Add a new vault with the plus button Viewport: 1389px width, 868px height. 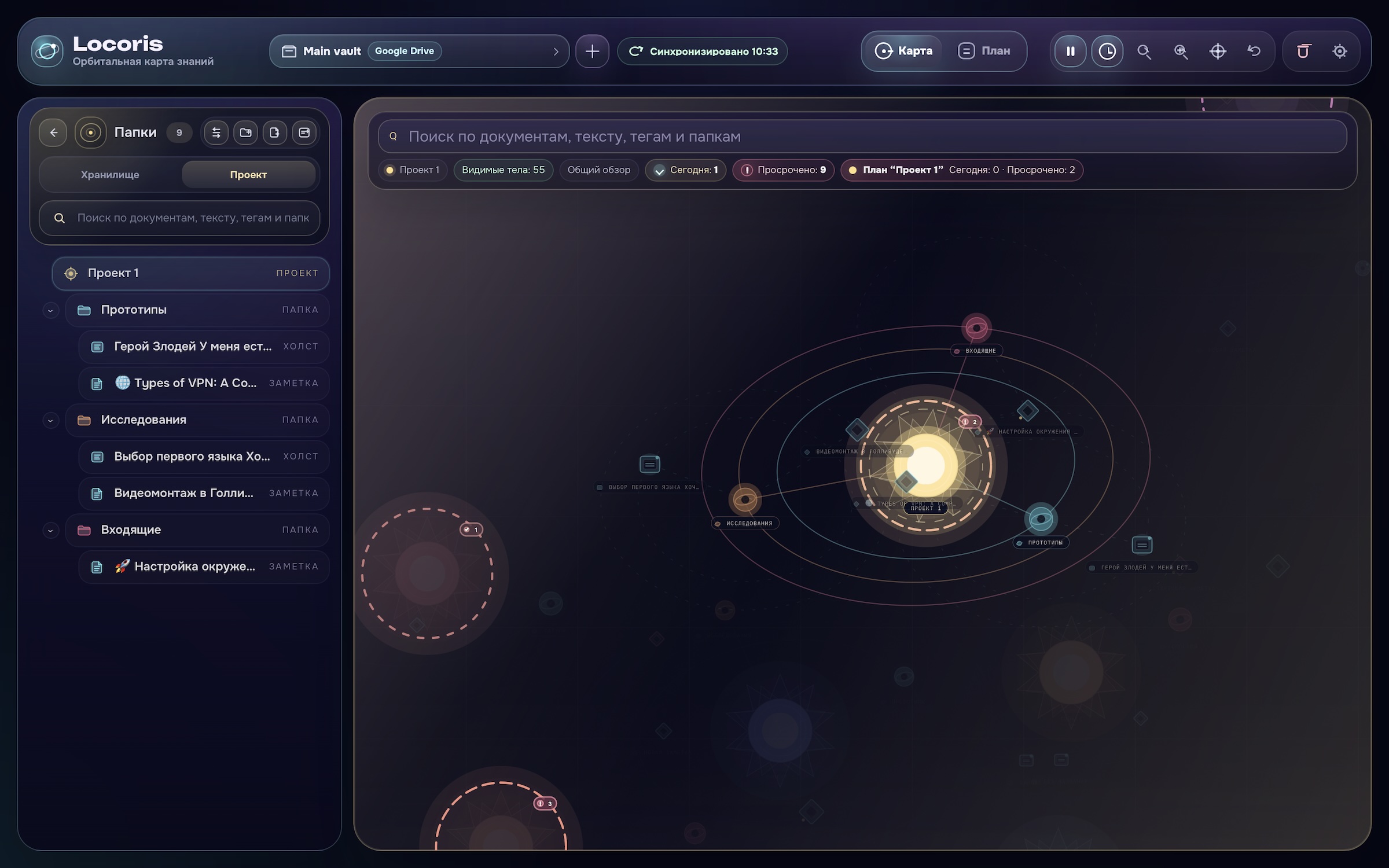(x=592, y=52)
